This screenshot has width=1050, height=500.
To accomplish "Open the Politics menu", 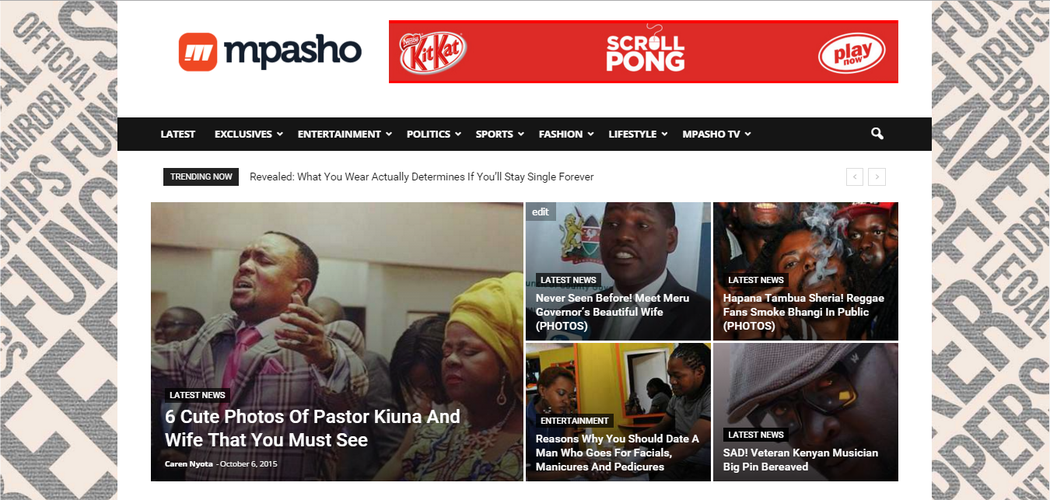I will click(434, 134).
